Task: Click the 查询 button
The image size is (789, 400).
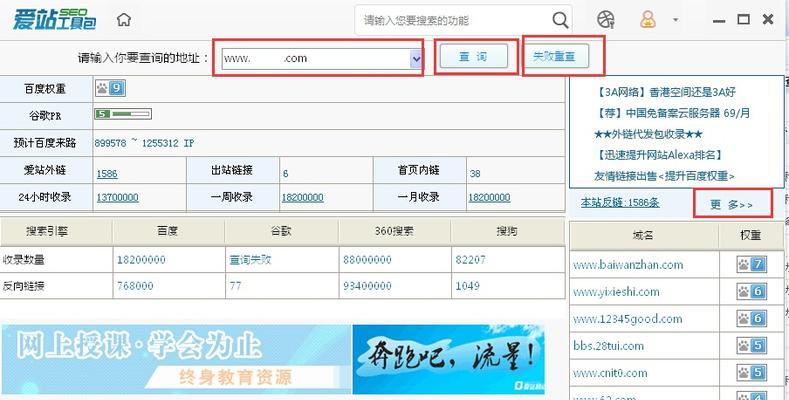Action: click(474, 57)
